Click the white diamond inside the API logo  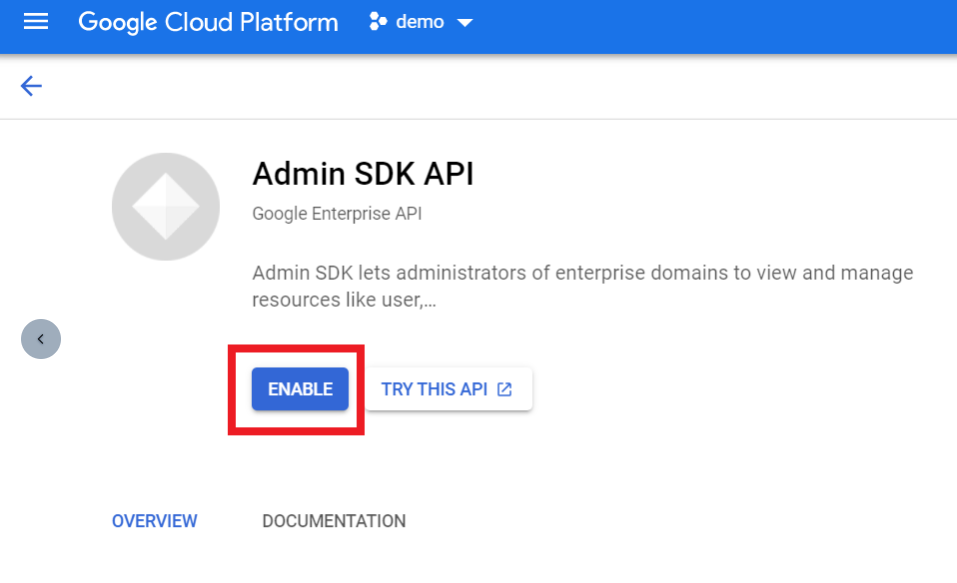click(166, 207)
